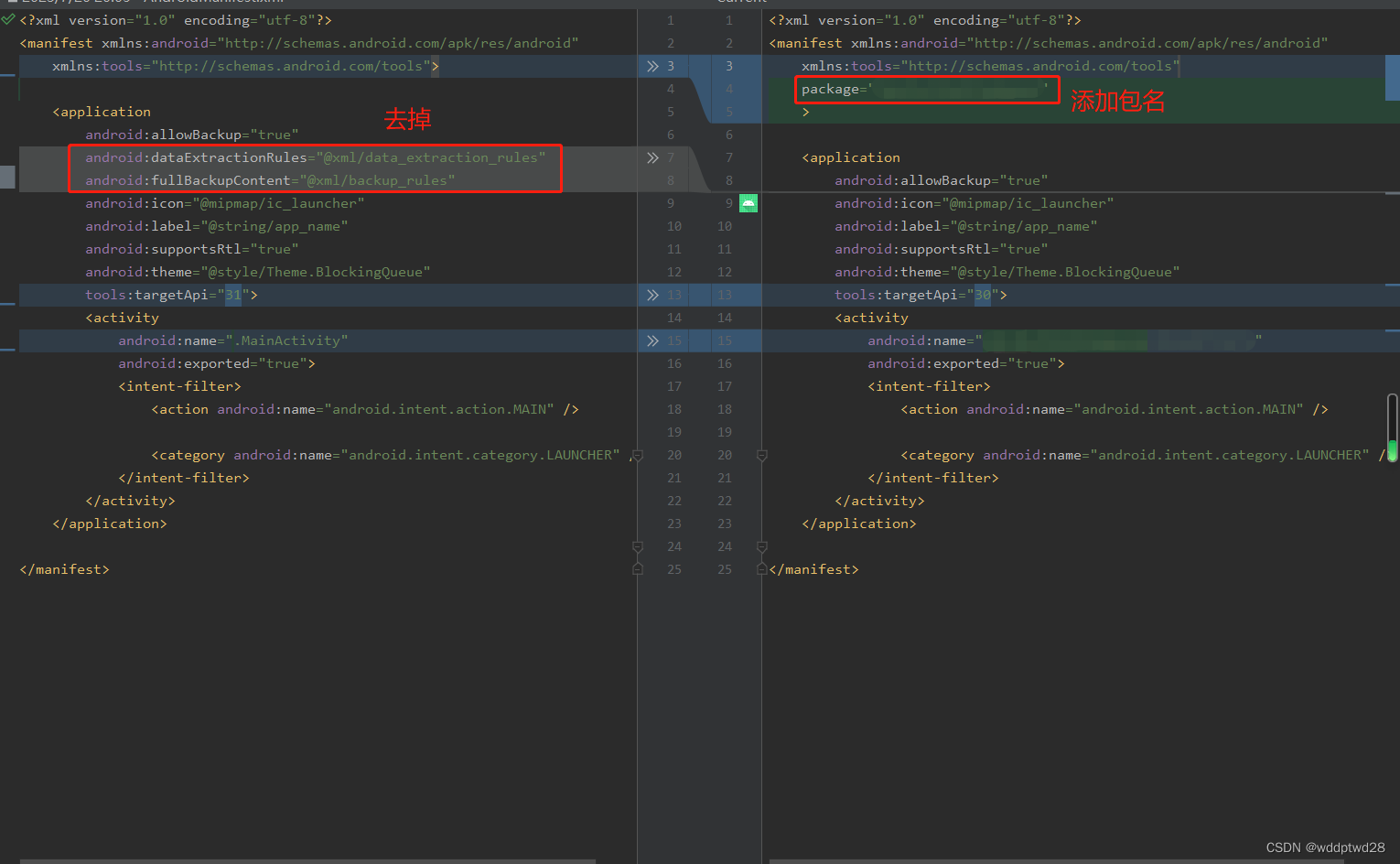Click the green checkmark inspection icon at top left
Viewport: 1400px width, 864px height.
[8, 19]
